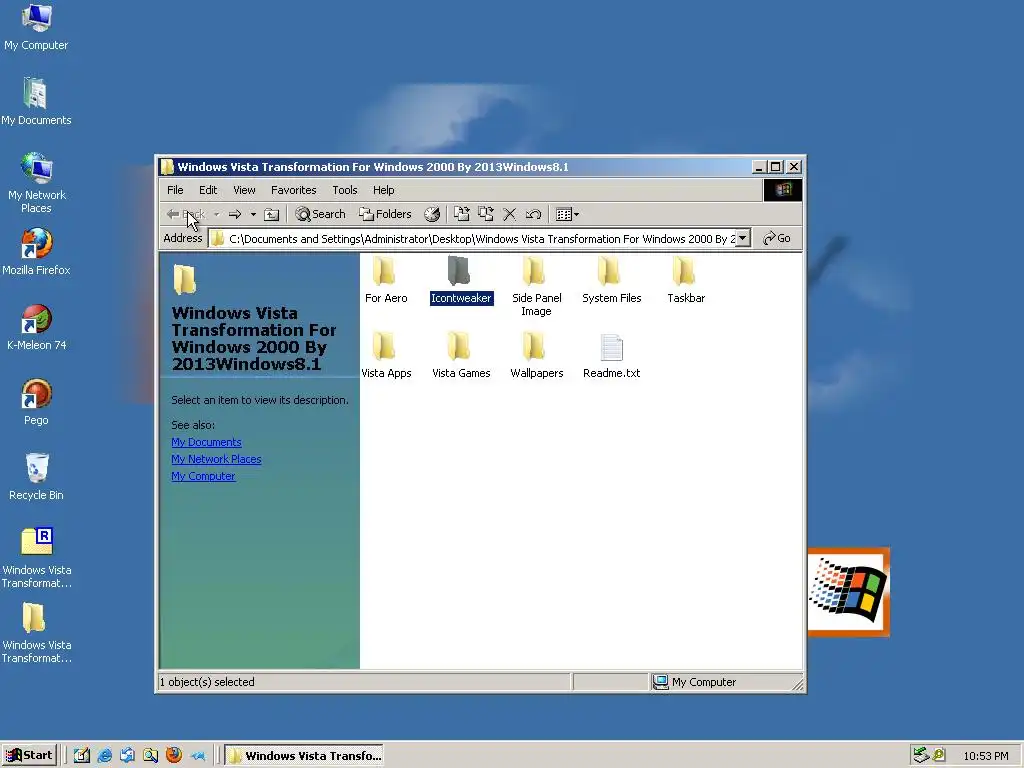Click the blue arrow Quick Launch icon
The width and height of the screenshot is (1024, 768).
tap(197, 756)
